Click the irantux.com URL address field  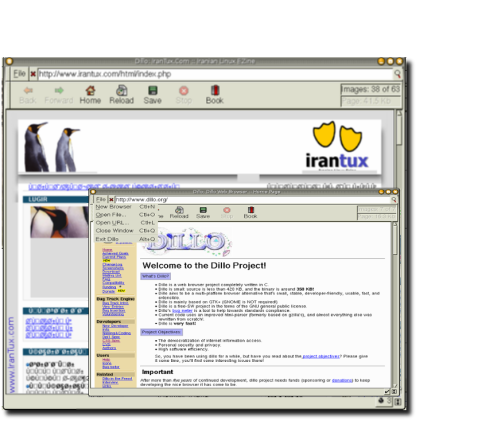pos(215,74)
